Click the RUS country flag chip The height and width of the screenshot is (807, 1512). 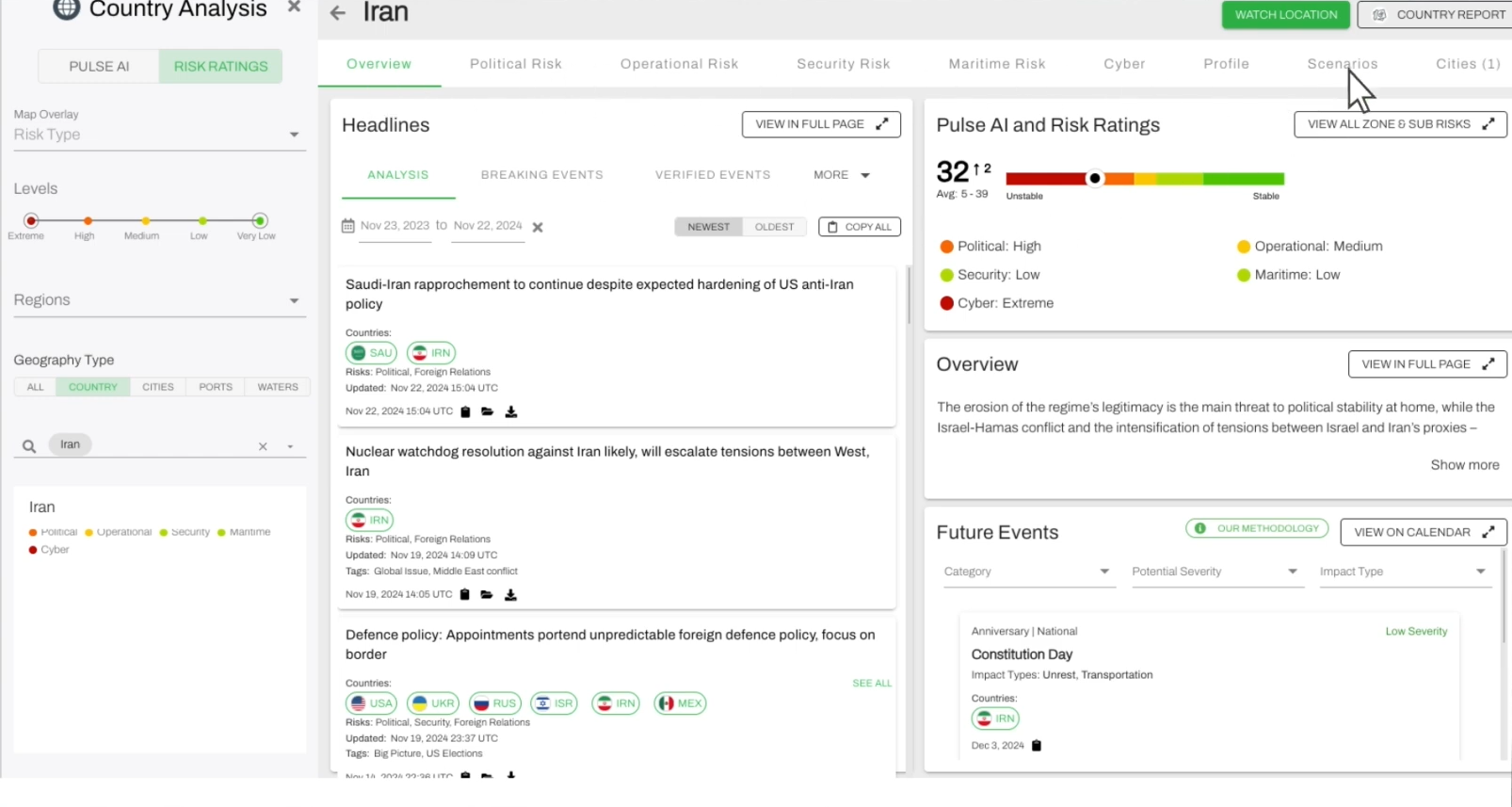click(495, 703)
